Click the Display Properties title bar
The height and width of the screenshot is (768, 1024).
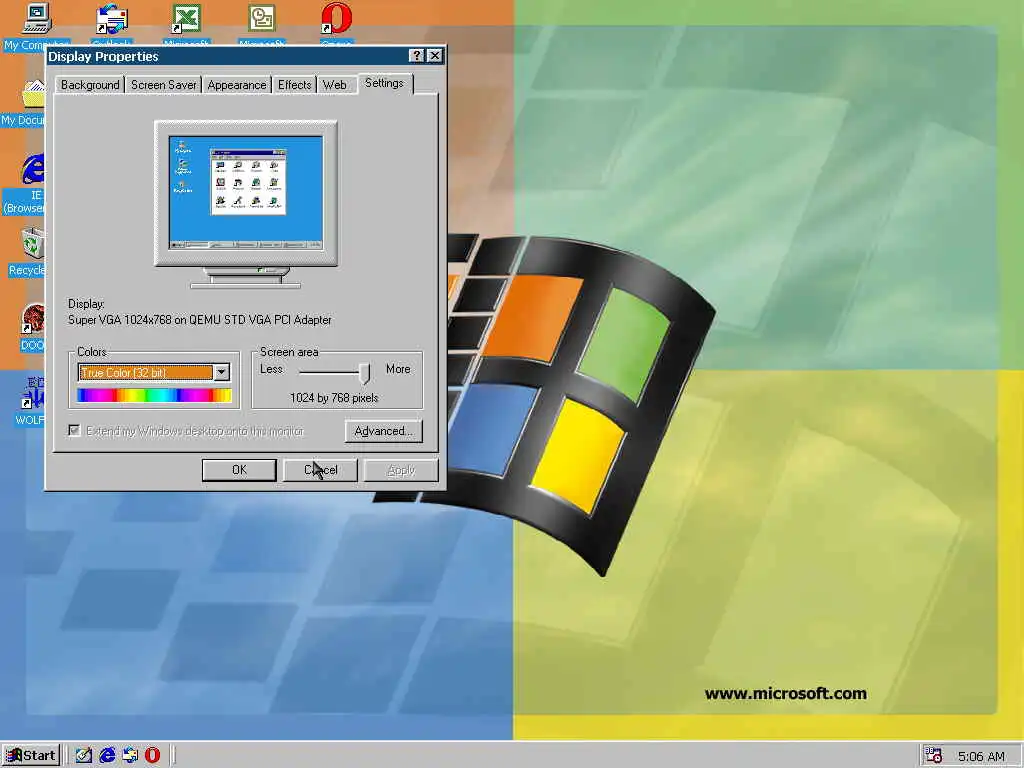coord(228,56)
